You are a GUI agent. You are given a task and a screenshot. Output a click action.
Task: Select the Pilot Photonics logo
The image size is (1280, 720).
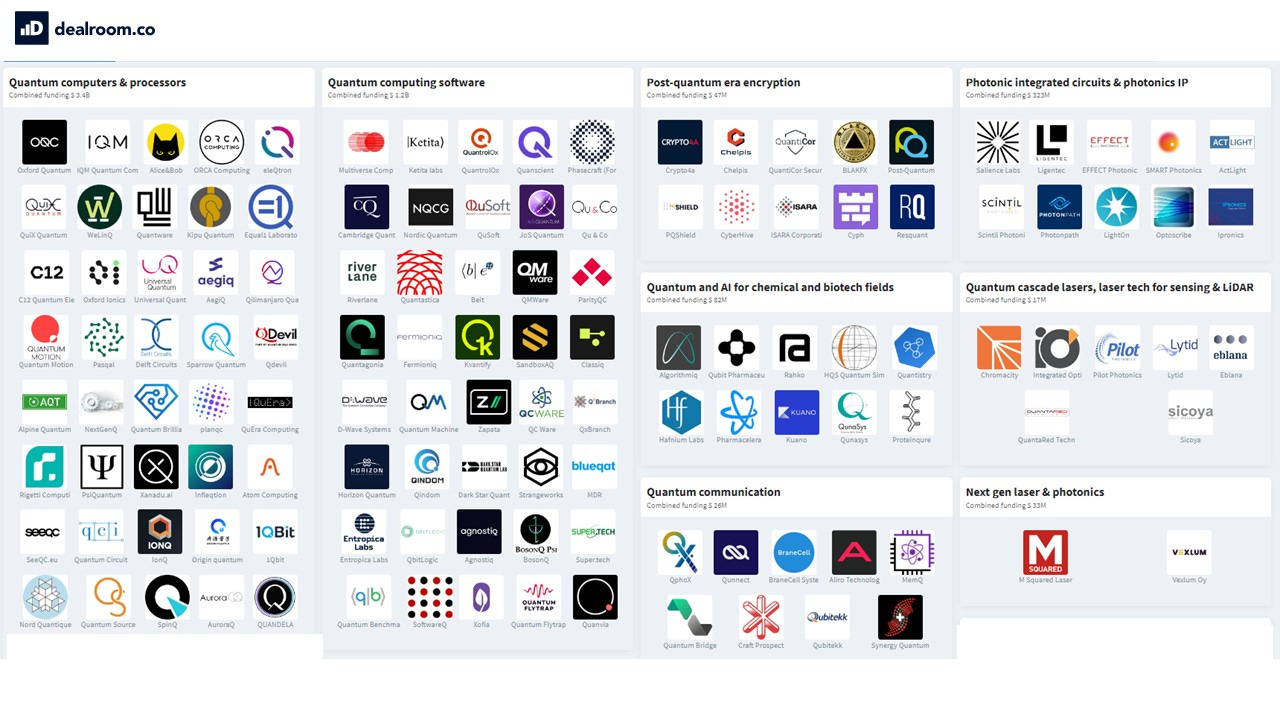point(1117,347)
